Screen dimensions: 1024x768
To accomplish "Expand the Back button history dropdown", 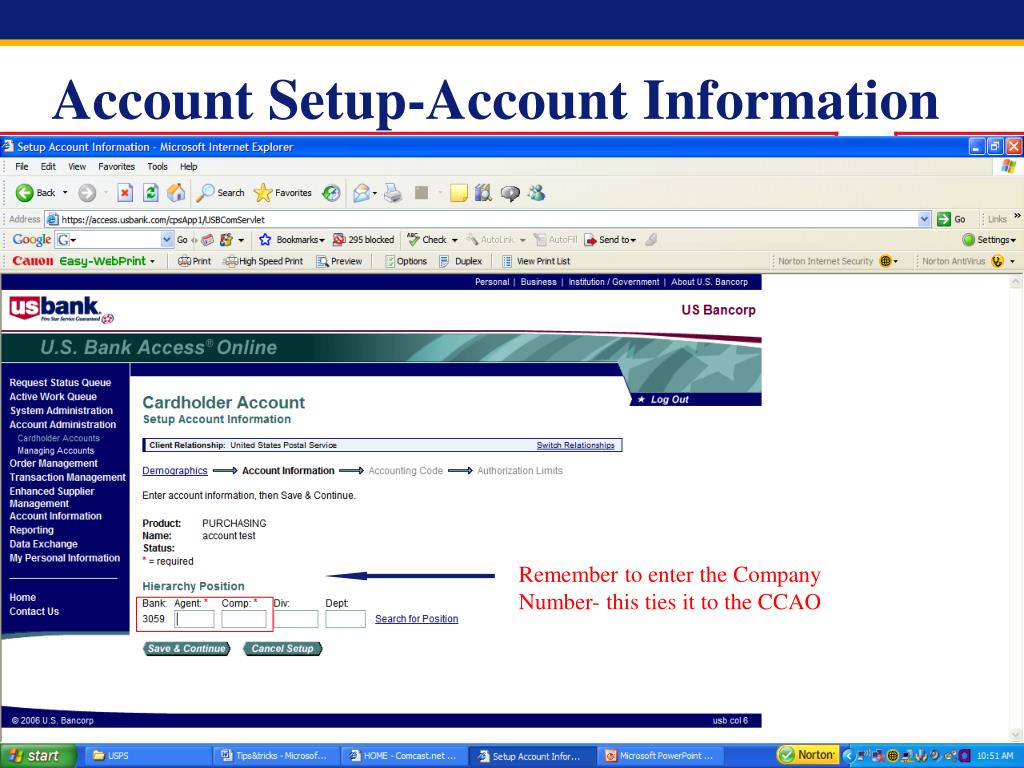I will pos(65,193).
